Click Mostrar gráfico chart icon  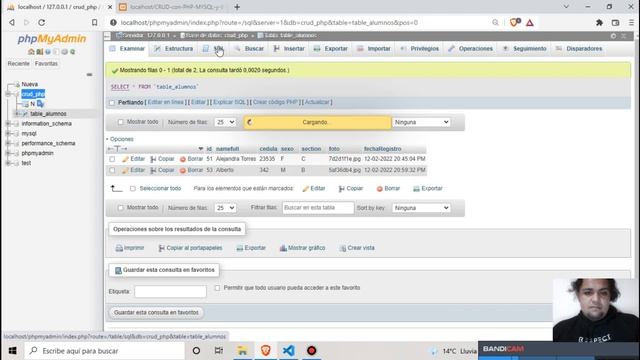click(283, 248)
